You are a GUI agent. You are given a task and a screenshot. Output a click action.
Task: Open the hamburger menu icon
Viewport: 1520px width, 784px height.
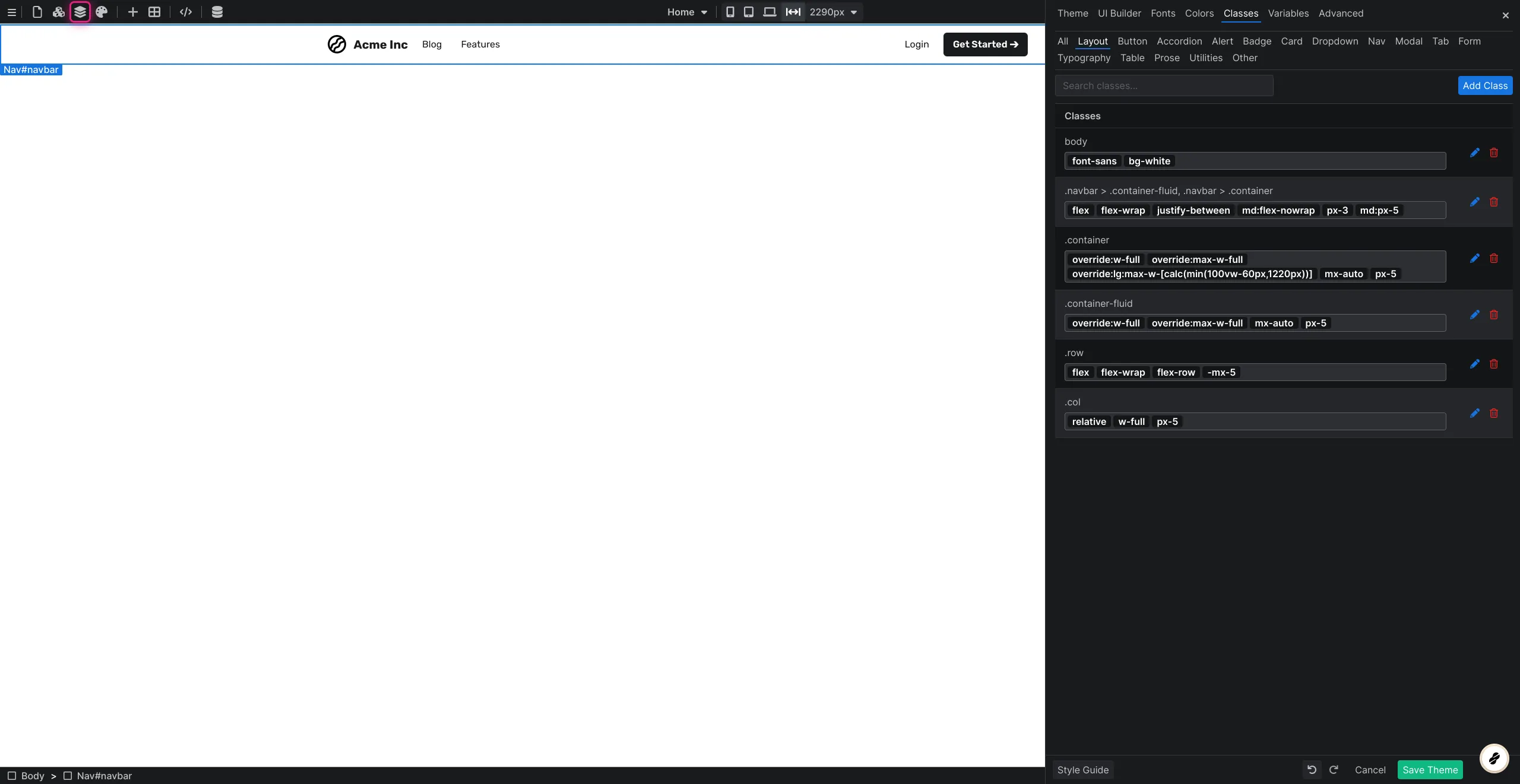pos(11,12)
